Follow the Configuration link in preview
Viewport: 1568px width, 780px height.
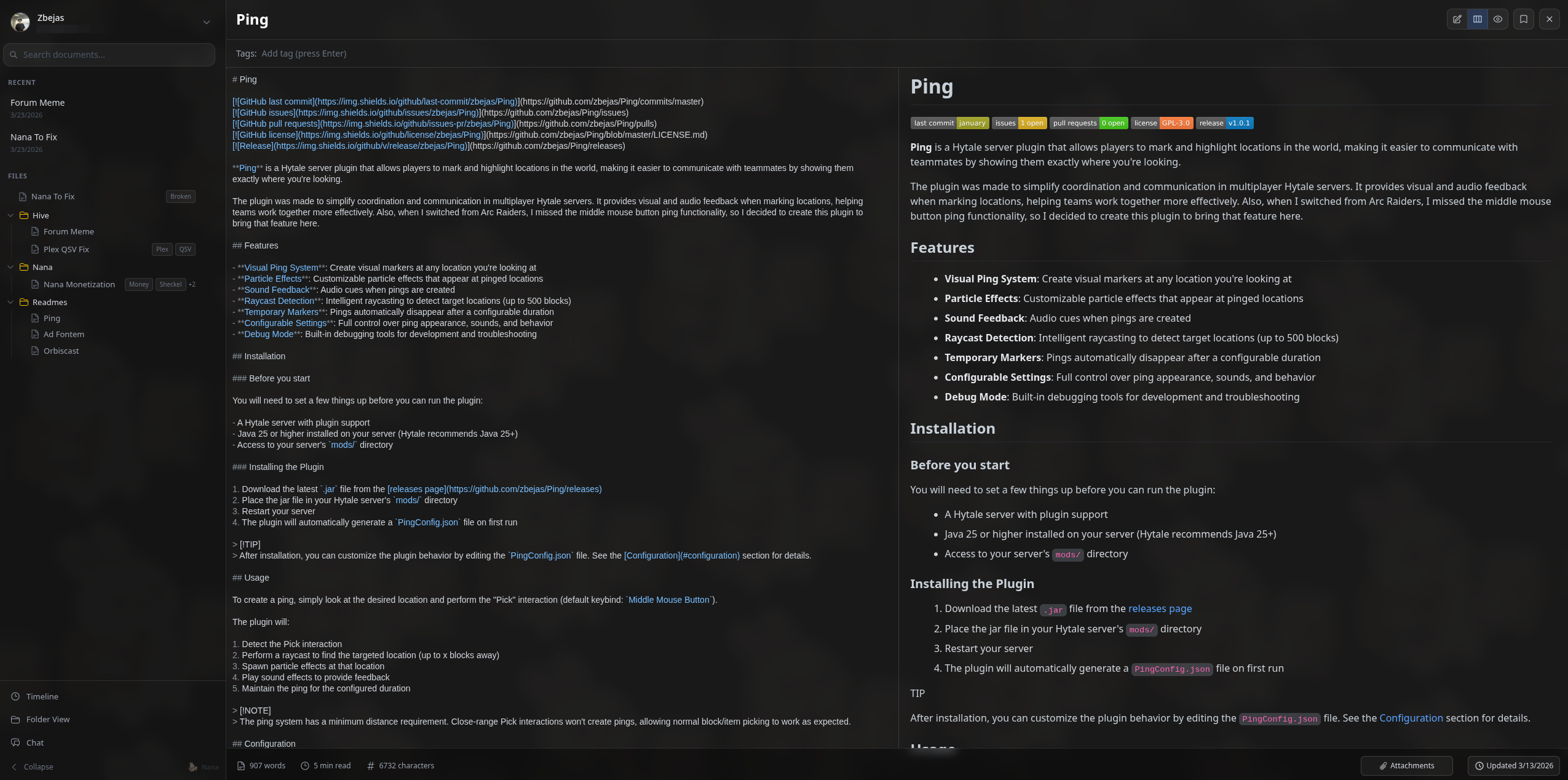coord(1411,718)
